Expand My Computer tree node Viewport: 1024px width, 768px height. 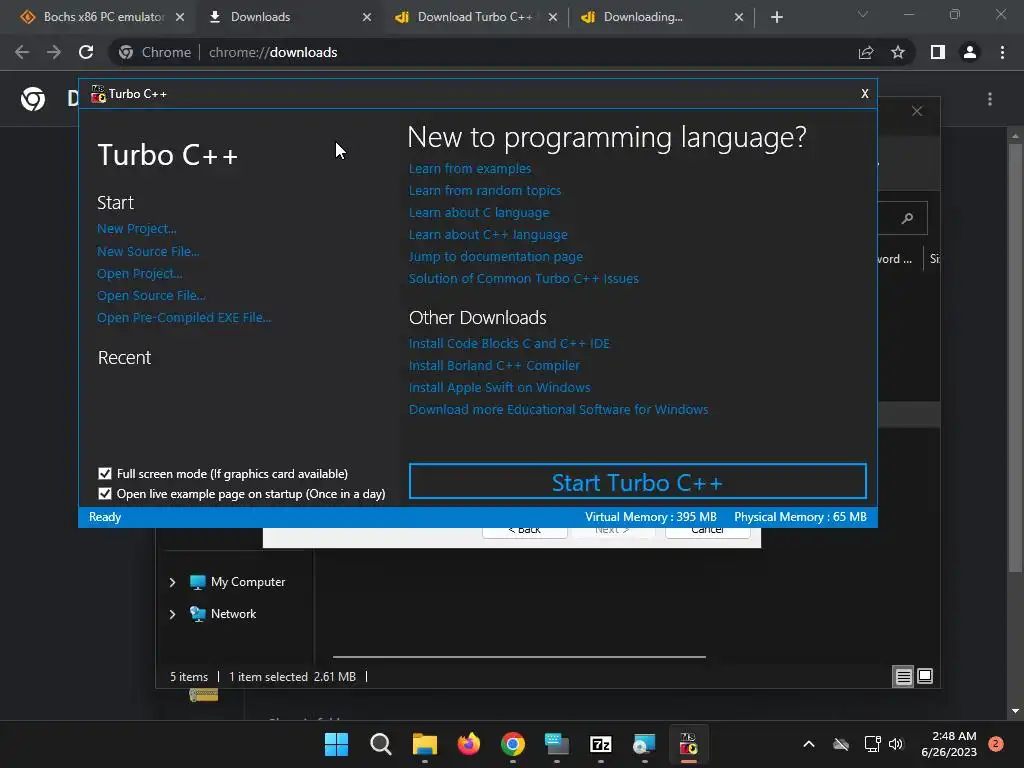172,582
